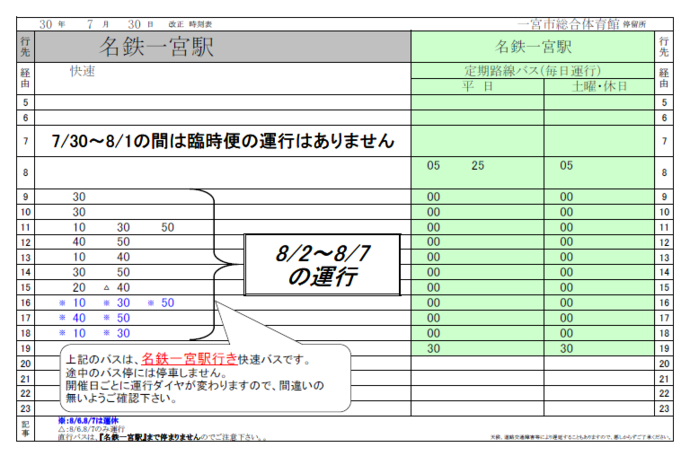Click the callout line ending 無いようご確認下さい
The height and width of the screenshot is (456, 690).
click(122, 398)
